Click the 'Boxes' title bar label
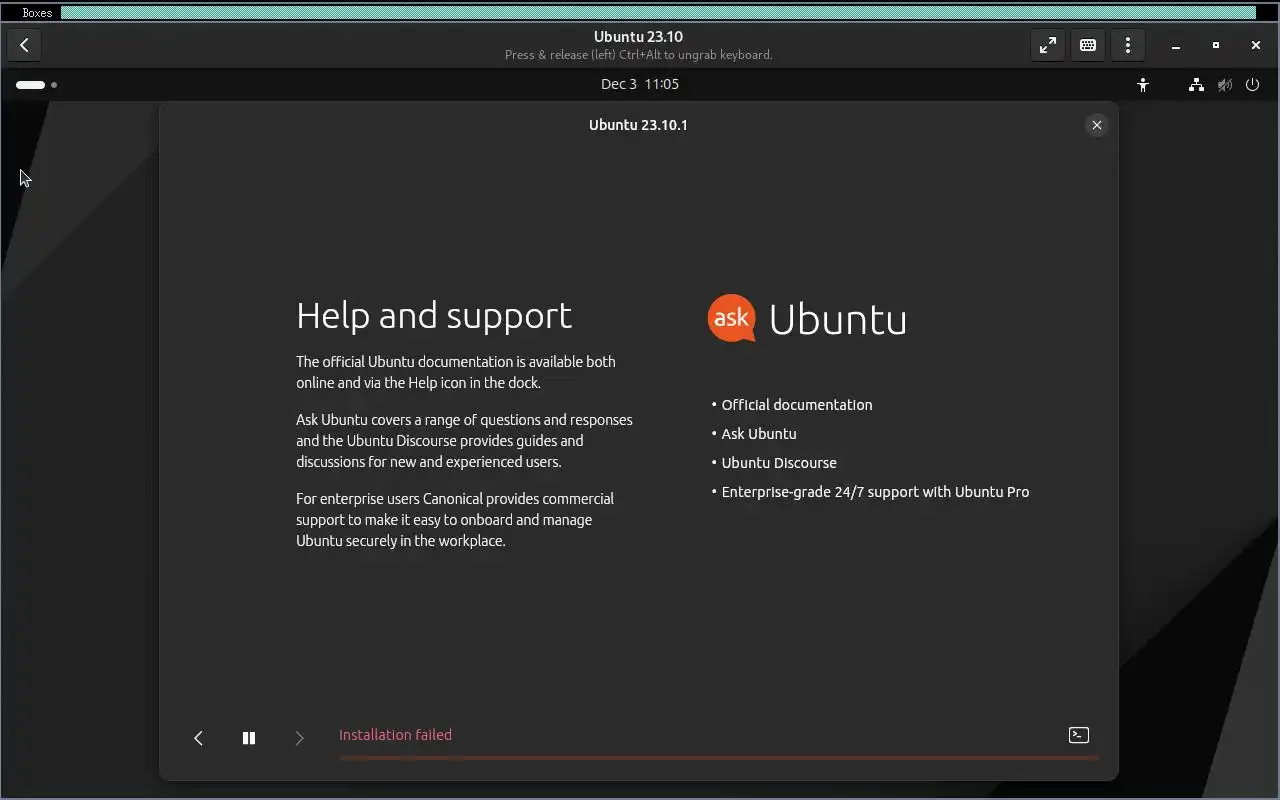The height and width of the screenshot is (800, 1280). click(37, 13)
